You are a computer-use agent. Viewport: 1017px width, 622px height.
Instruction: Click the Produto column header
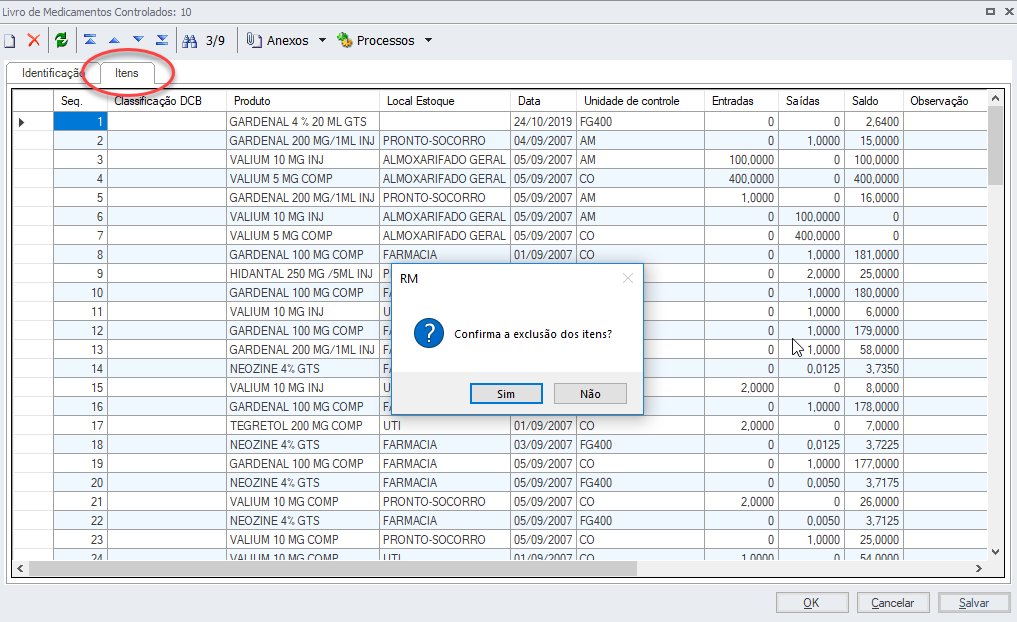(302, 101)
